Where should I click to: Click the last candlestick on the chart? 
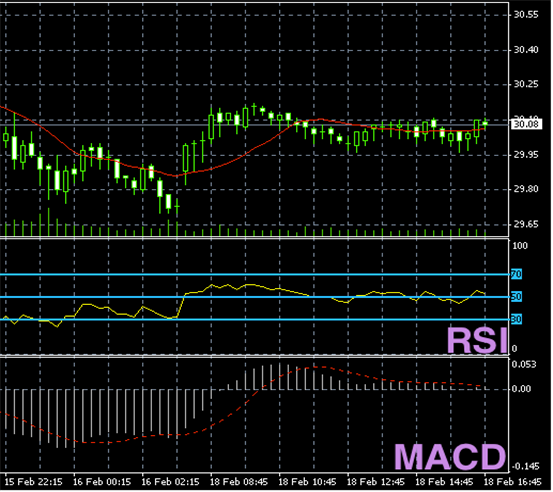pos(486,124)
